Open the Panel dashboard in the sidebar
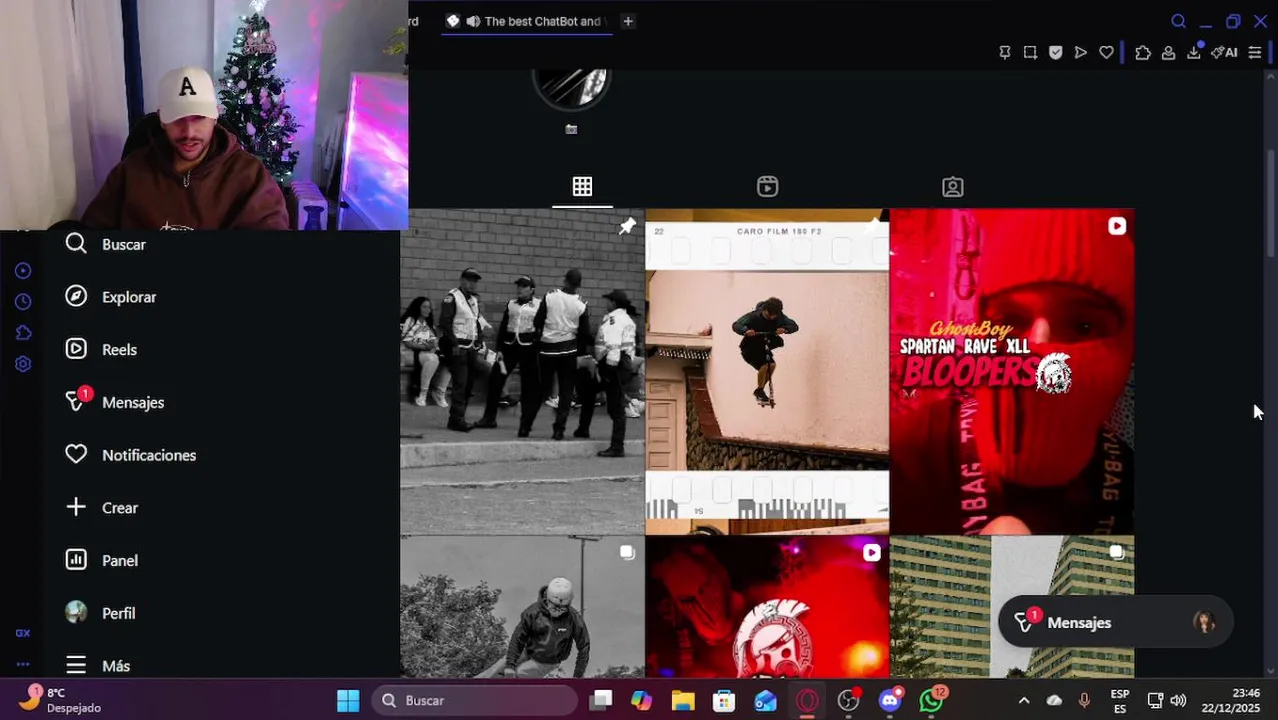This screenshot has height=720, width=1278. pyautogui.click(x=101, y=561)
